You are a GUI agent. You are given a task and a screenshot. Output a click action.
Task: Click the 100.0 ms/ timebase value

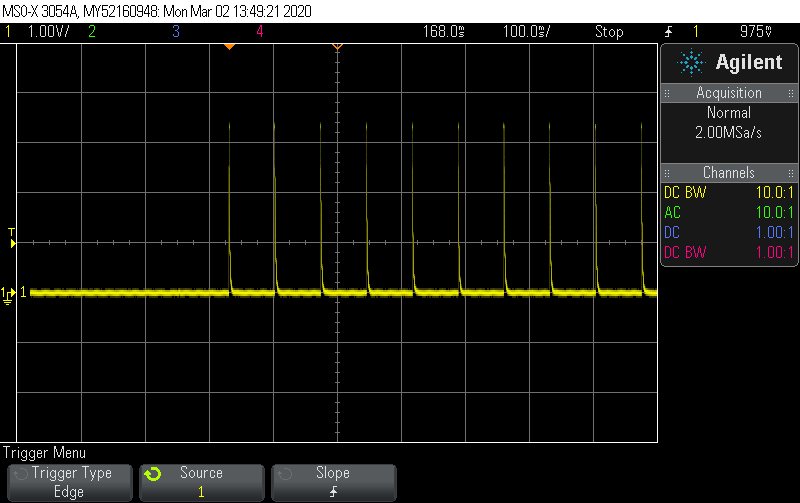[527, 32]
